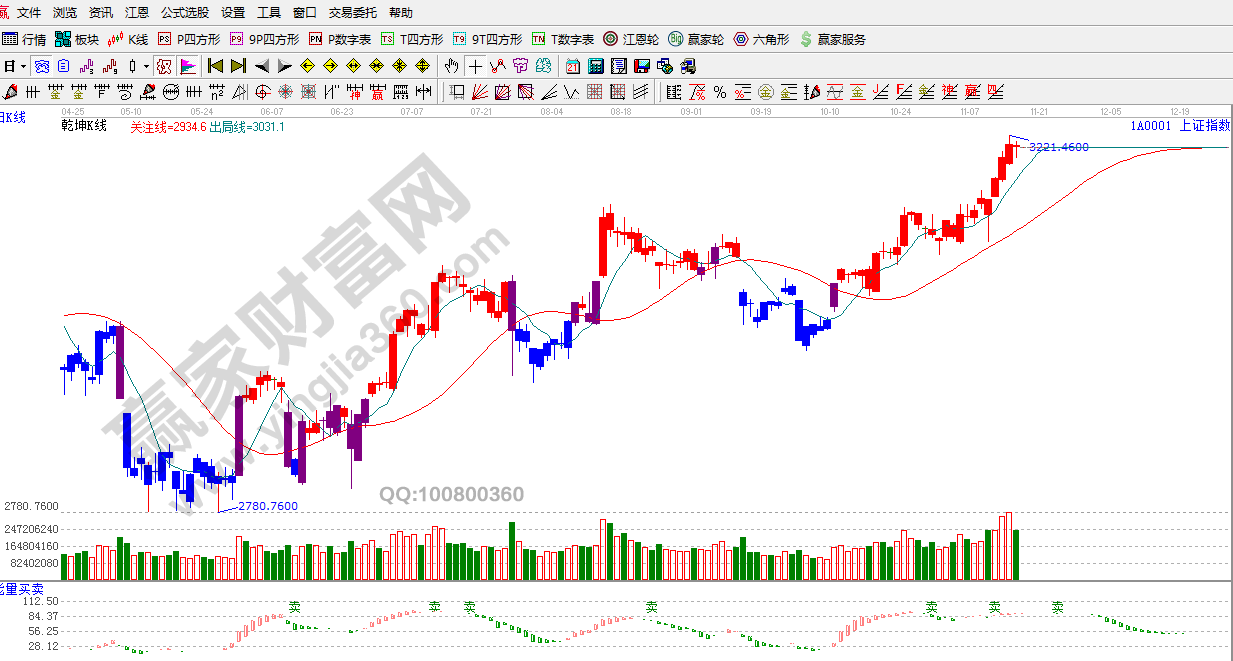Open the 文件 menu
Image resolution: width=1233 pixels, height=661 pixels.
click(x=29, y=13)
